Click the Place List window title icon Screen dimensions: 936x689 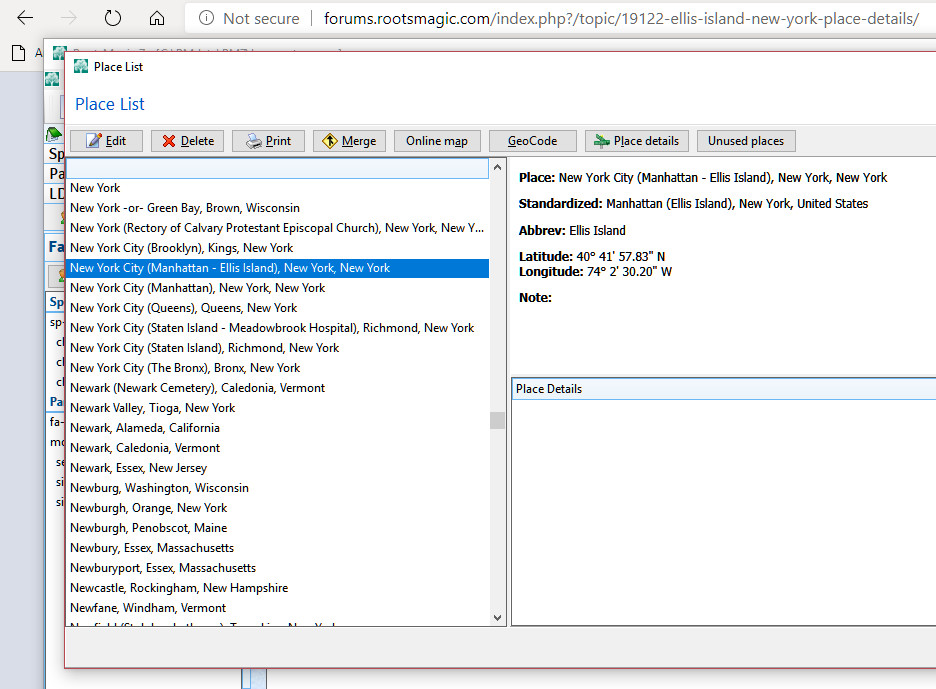coord(81,66)
